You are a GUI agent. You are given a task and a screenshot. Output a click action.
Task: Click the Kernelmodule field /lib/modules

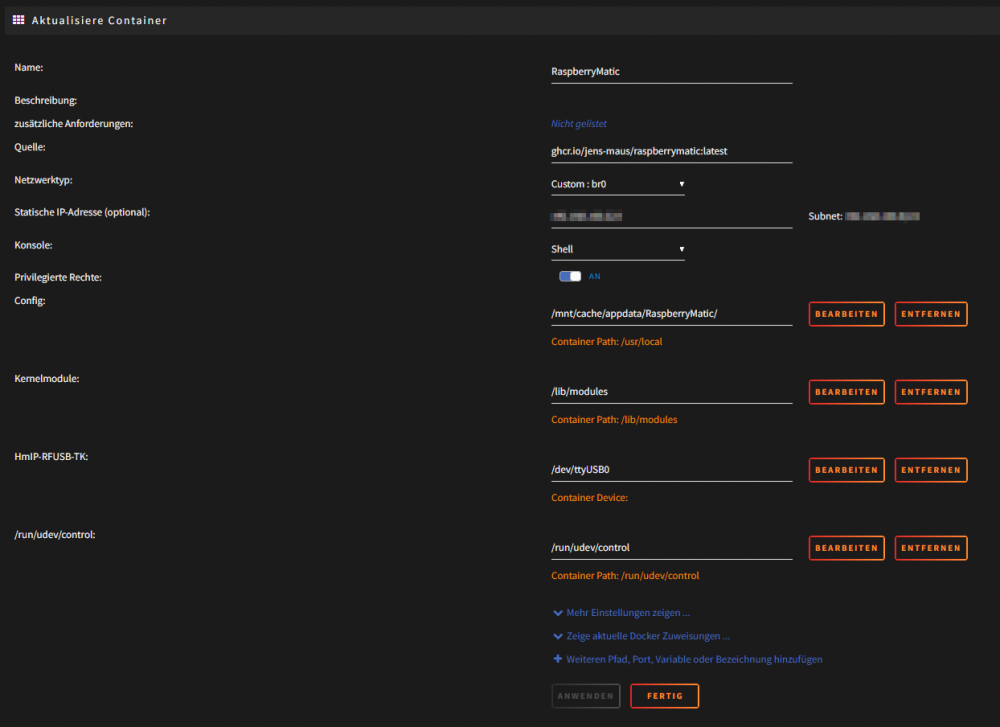point(672,392)
